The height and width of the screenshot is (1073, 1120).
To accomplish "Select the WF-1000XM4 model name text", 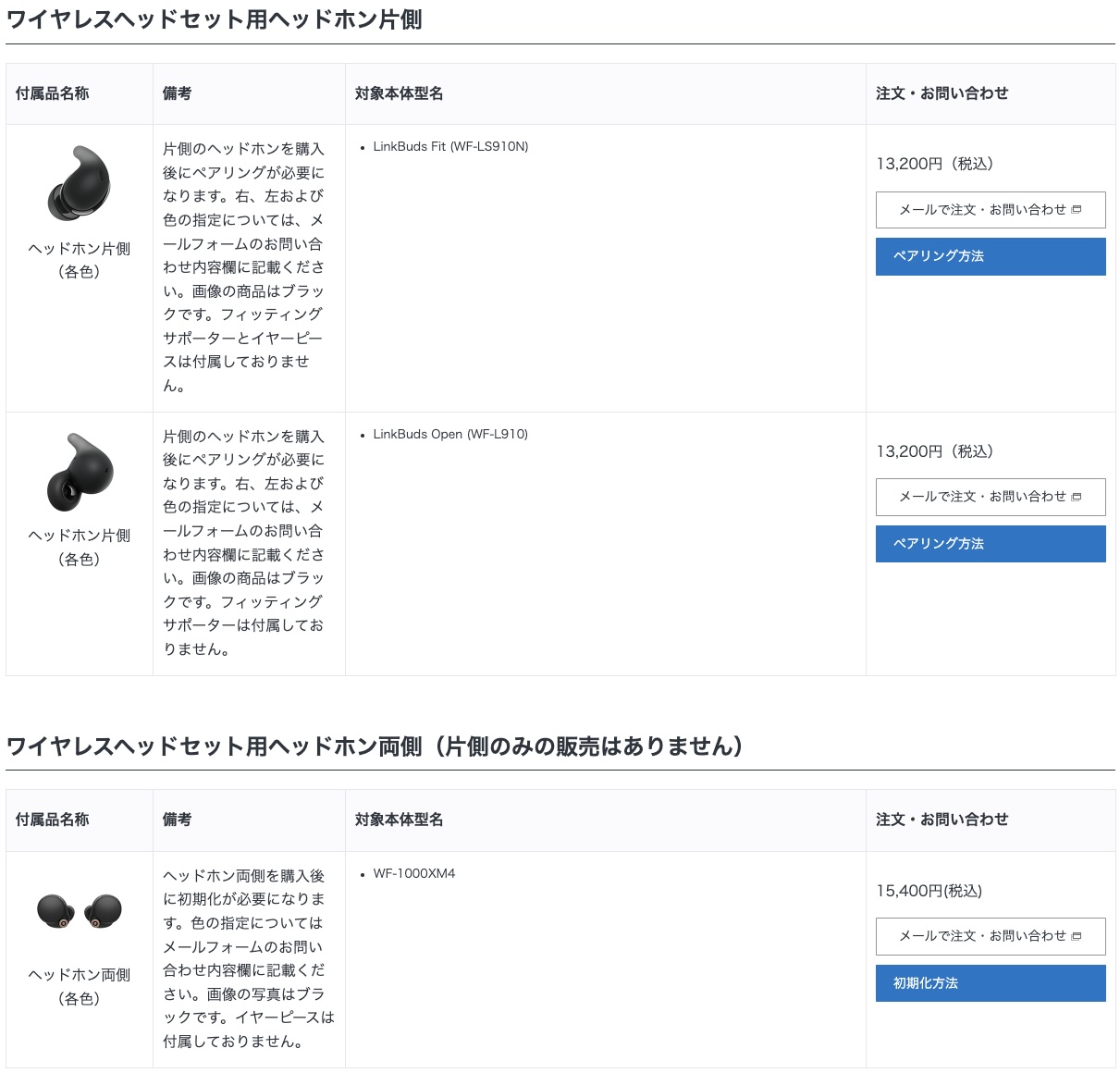I will coord(414,874).
